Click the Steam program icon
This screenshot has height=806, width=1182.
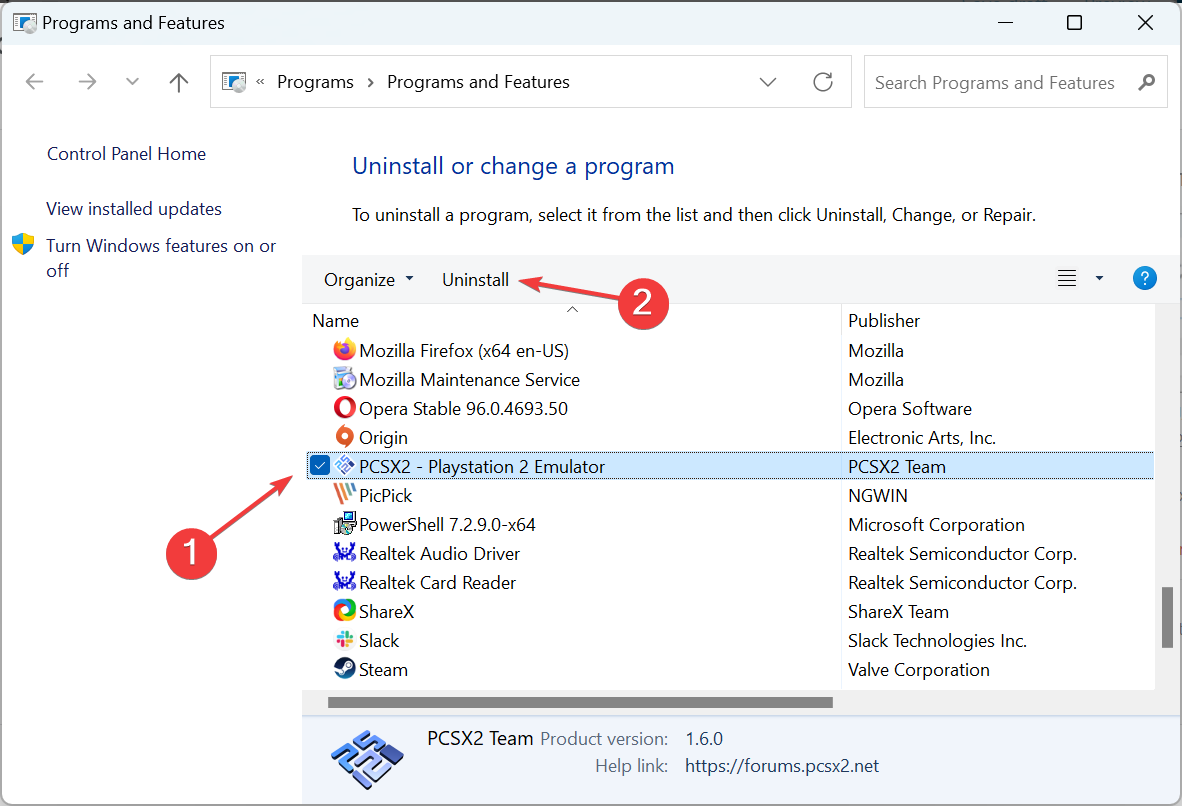(344, 669)
